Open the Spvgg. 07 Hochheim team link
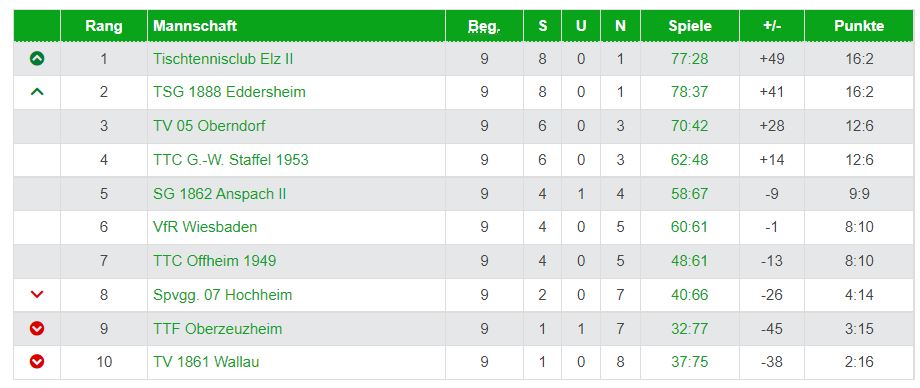 pos(222,295)
